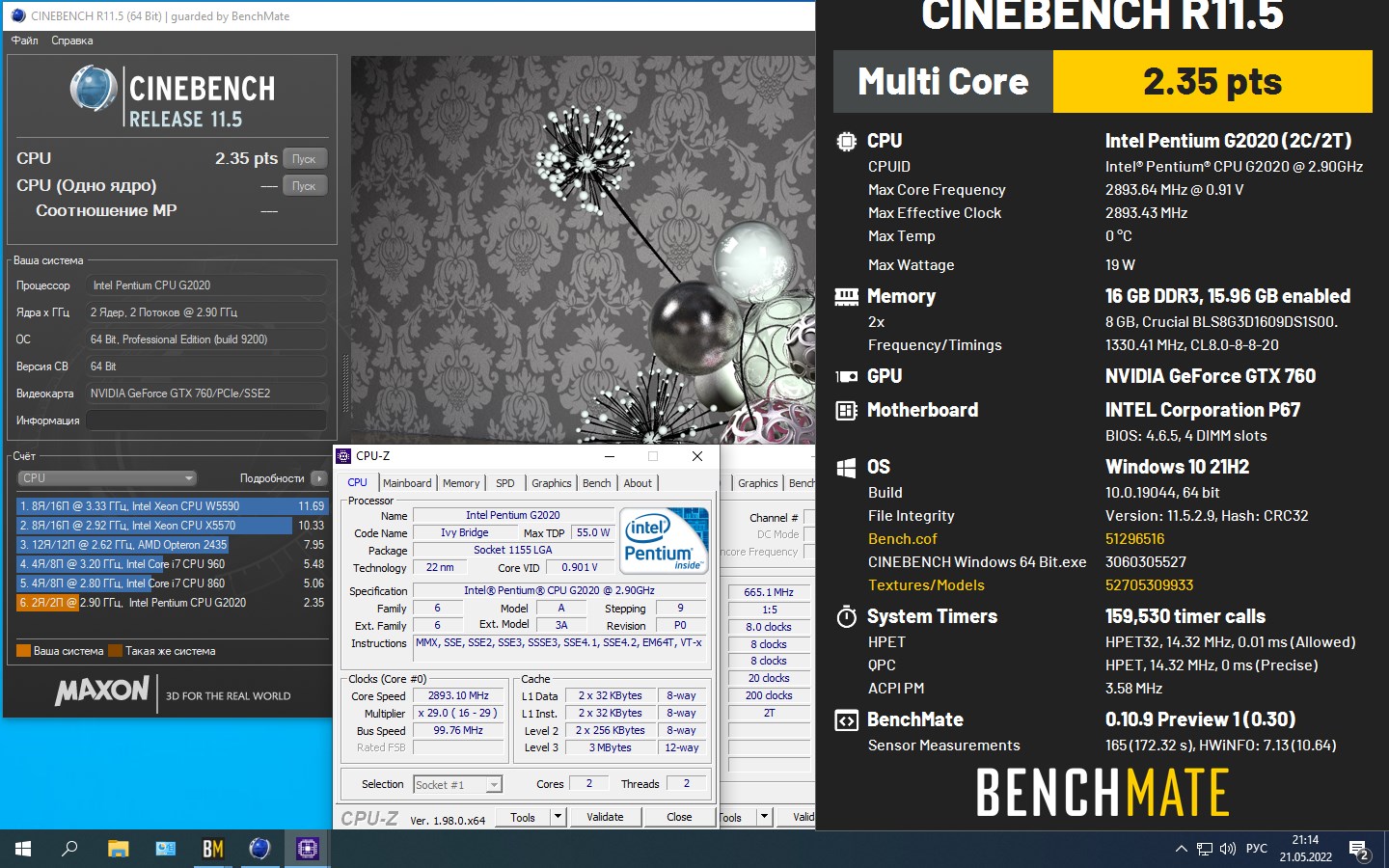Click the brown Такая же система legend swatch

click(116, 651)
